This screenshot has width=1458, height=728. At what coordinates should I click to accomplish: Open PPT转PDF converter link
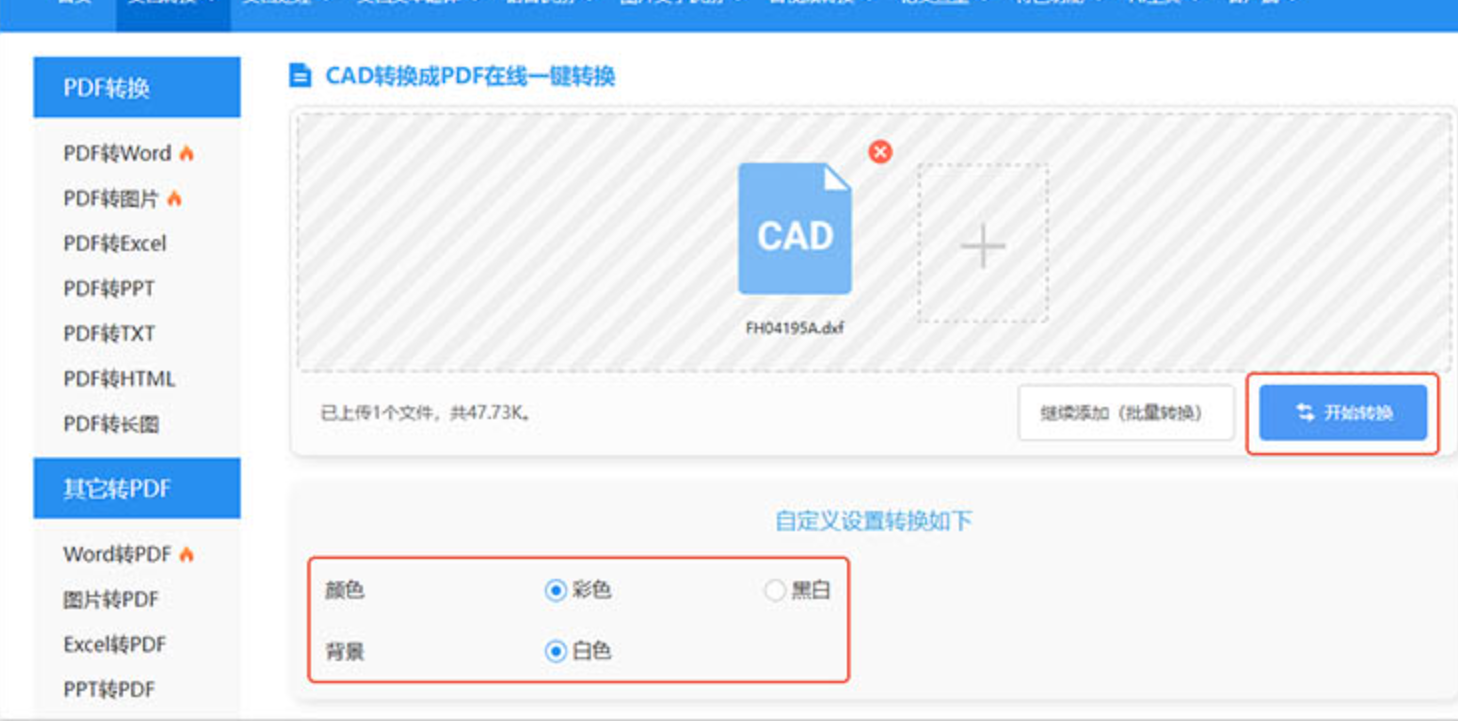coord(109,689)
